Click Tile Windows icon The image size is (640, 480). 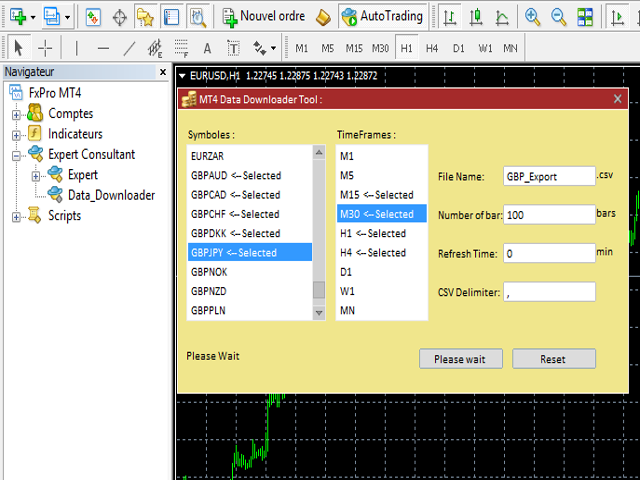point(584,17)
